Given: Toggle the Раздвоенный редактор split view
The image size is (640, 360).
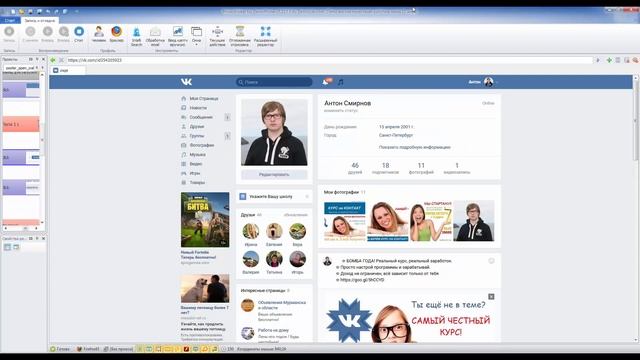Looking at the screenshot, I should (x=265, y=36).
